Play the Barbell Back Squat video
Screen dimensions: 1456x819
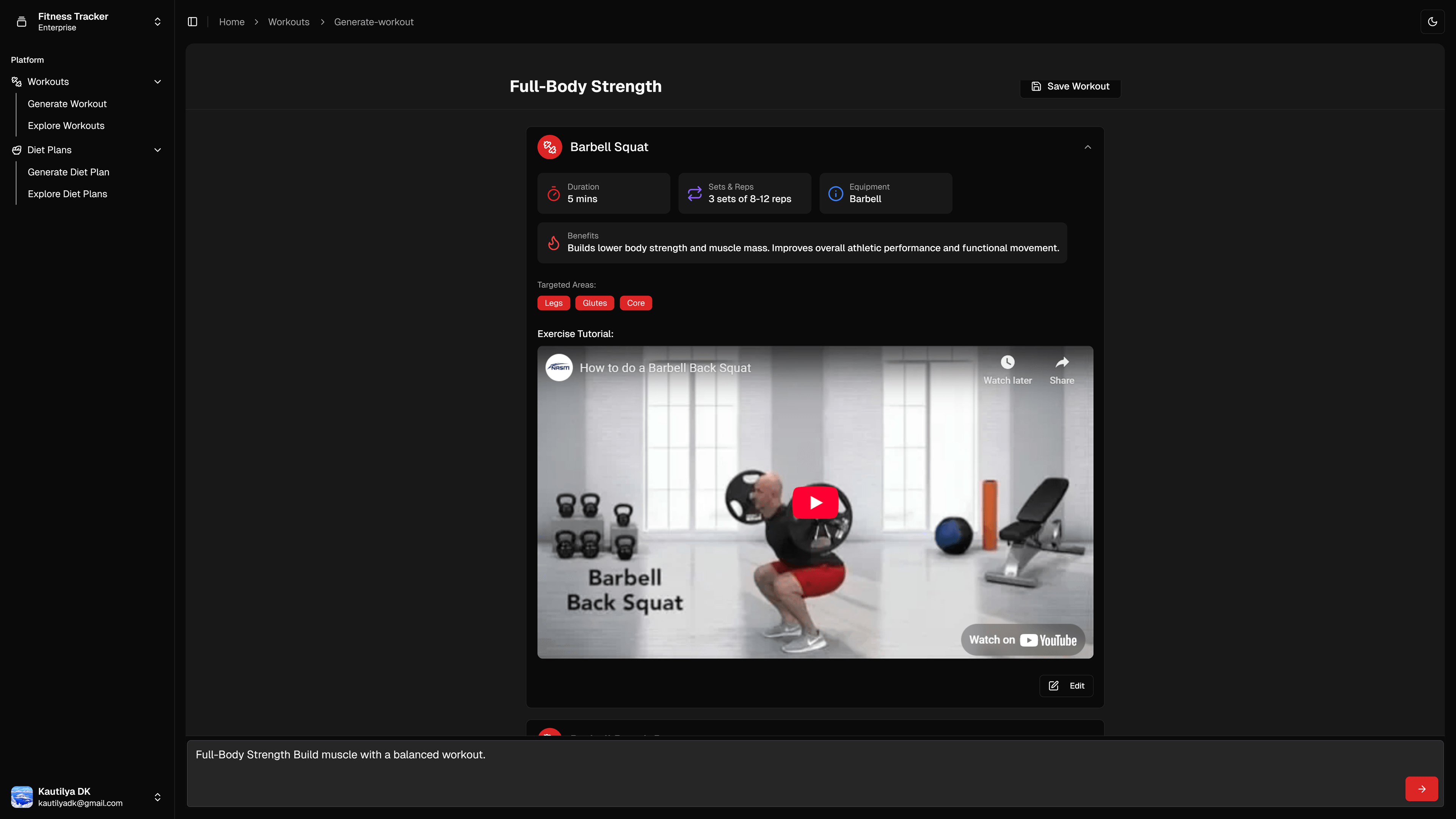[815, 502]
